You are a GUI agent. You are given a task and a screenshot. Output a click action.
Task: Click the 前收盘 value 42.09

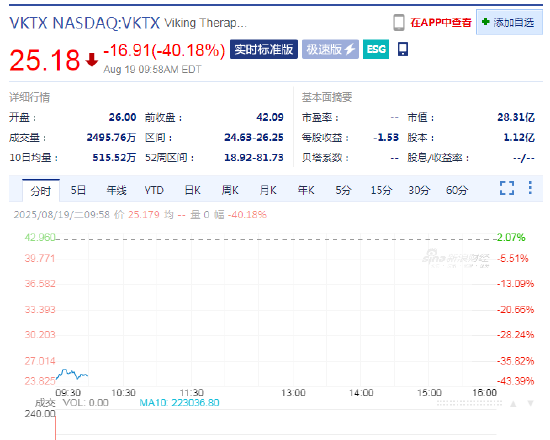[x=270, y=117]
